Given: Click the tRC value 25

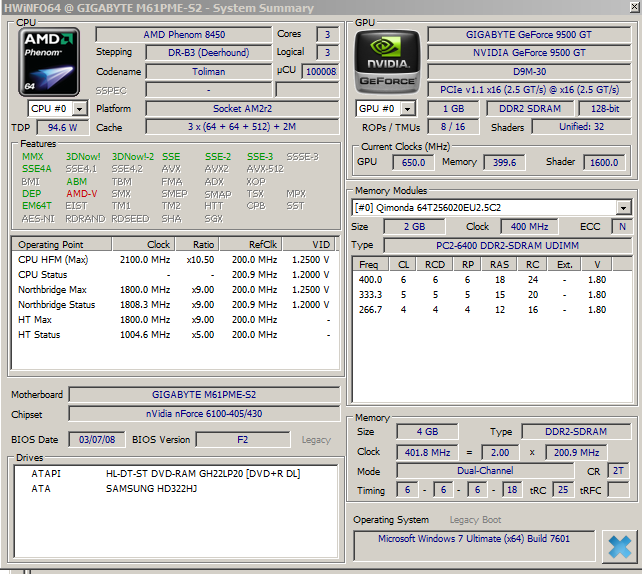Looking at the screenshot, I should click(x=563, y=490).
